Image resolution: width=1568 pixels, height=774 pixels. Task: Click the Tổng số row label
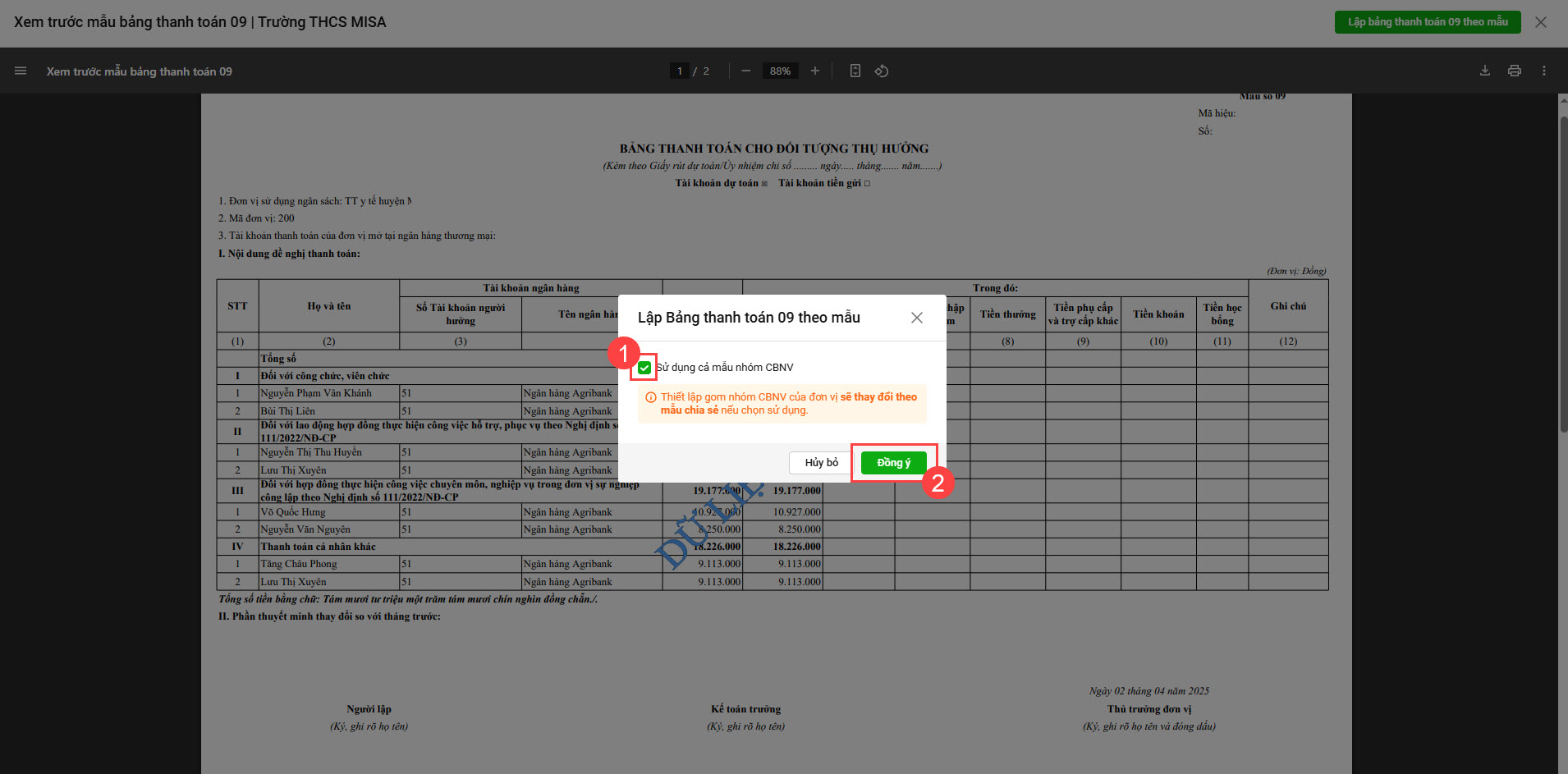click(278, 359)
